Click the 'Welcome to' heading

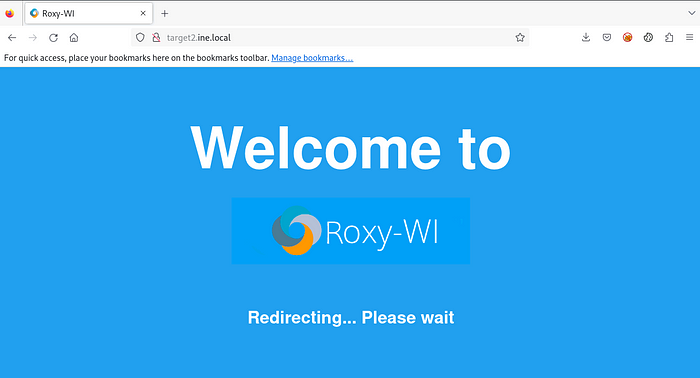click(x=350, y=148)
